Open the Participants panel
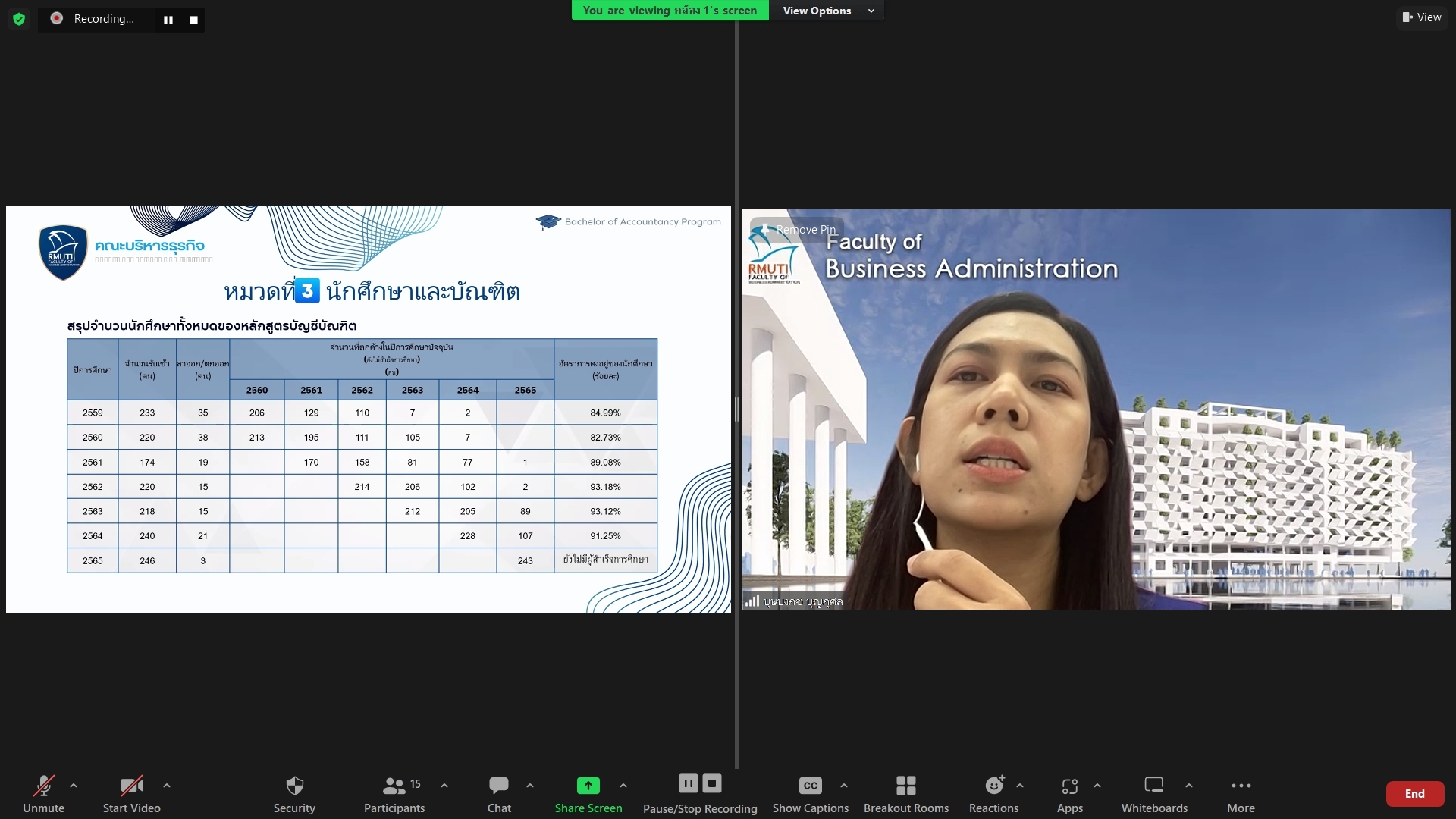1456x819 pixels. tap(394, 794)
